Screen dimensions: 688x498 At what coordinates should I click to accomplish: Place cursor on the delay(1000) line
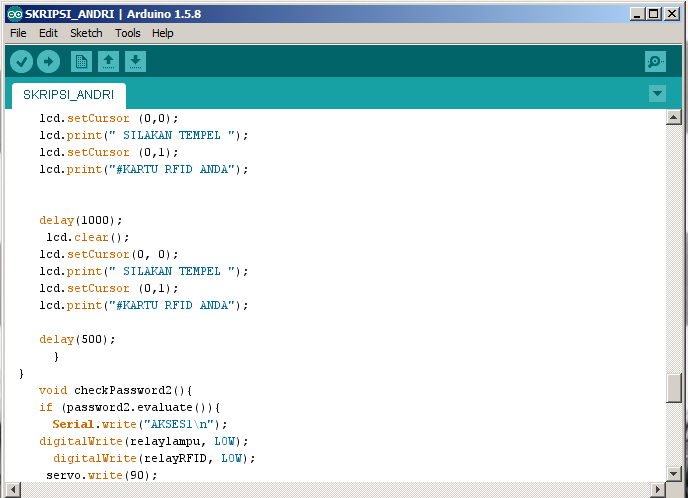81,220
